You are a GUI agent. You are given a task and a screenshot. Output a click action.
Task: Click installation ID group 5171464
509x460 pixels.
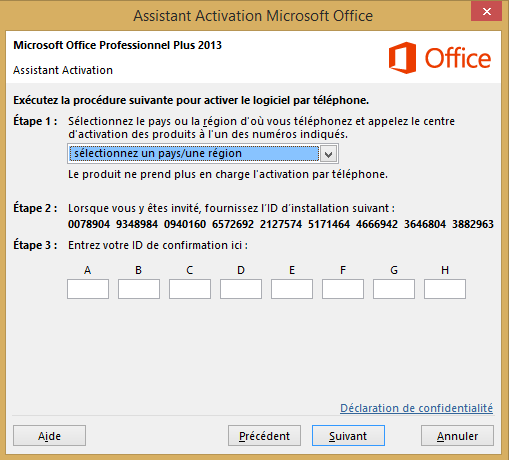pos(329,224)
